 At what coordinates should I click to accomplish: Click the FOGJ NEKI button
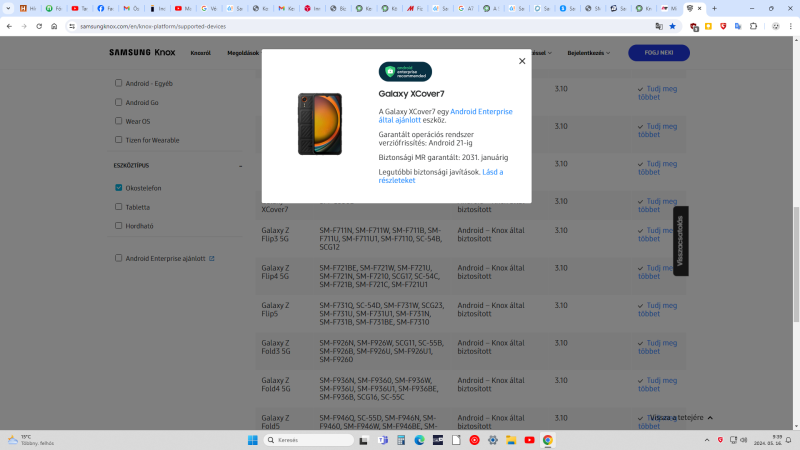click(659, 53)
